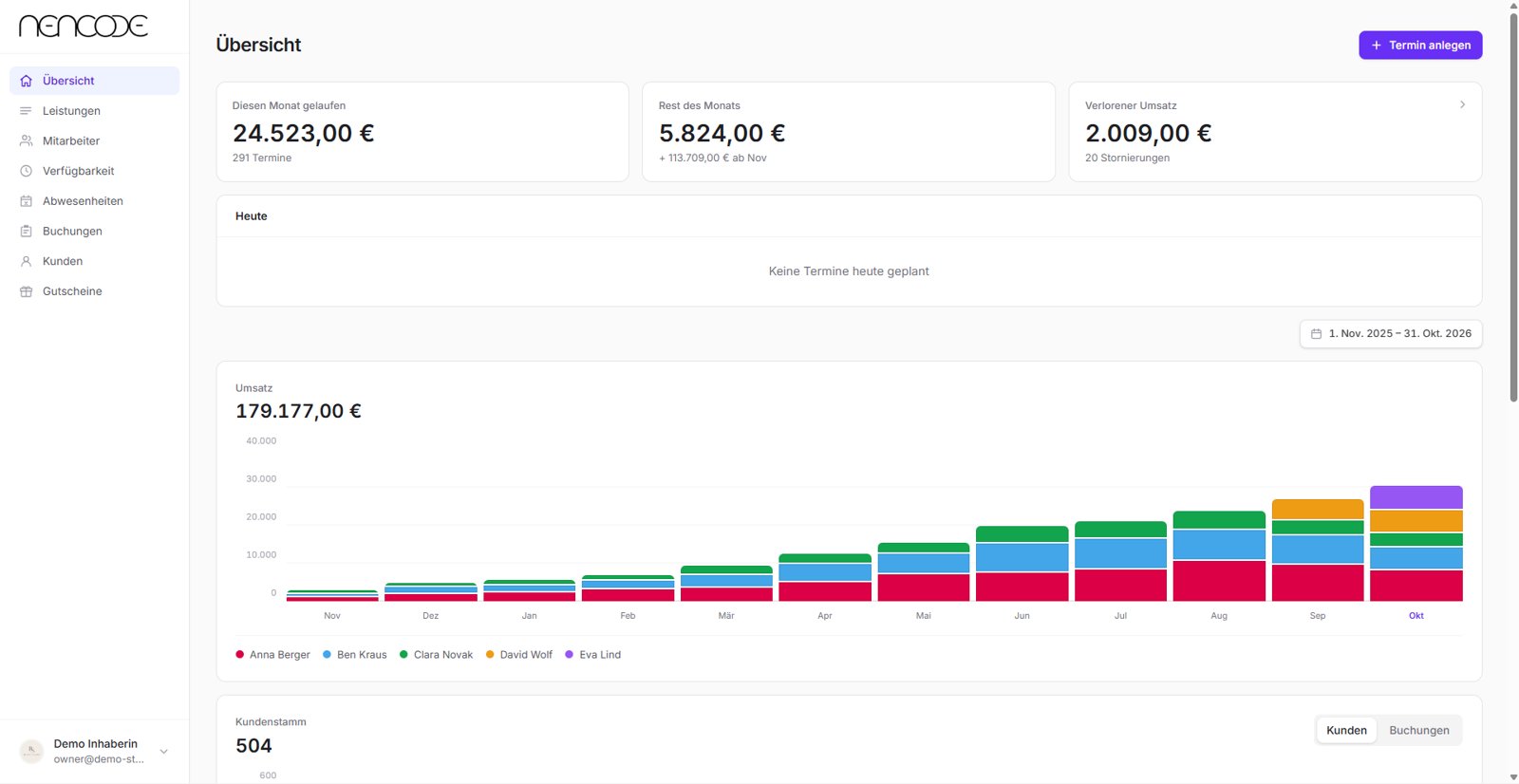Toggle Clara Novak series in legend
The height and width of the screenshot is (784, 1519).
pyautogui.click(x=437, y=655)
